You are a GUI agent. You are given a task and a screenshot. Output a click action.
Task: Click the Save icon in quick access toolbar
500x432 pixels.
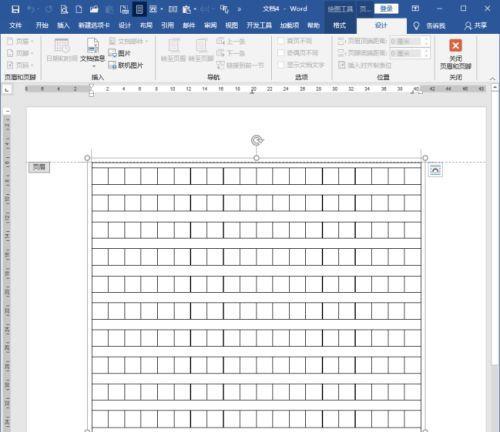15,9
